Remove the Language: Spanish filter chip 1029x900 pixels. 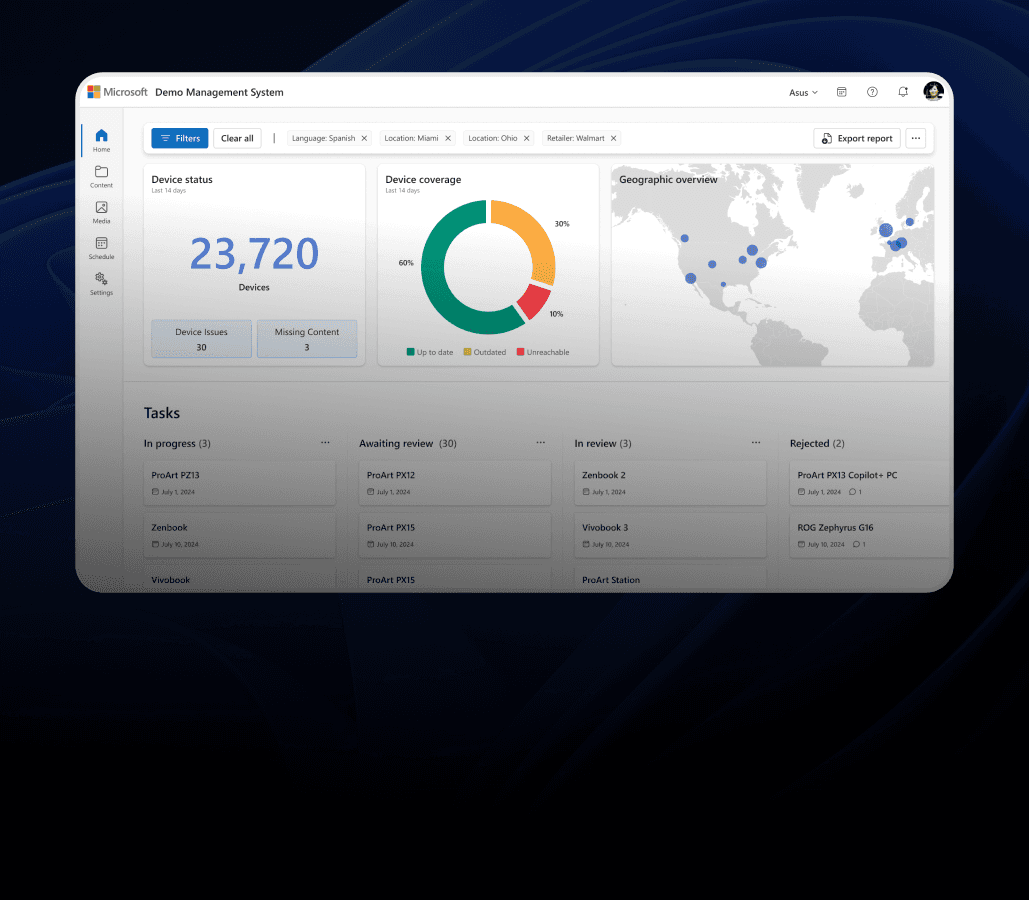(364, 139)
